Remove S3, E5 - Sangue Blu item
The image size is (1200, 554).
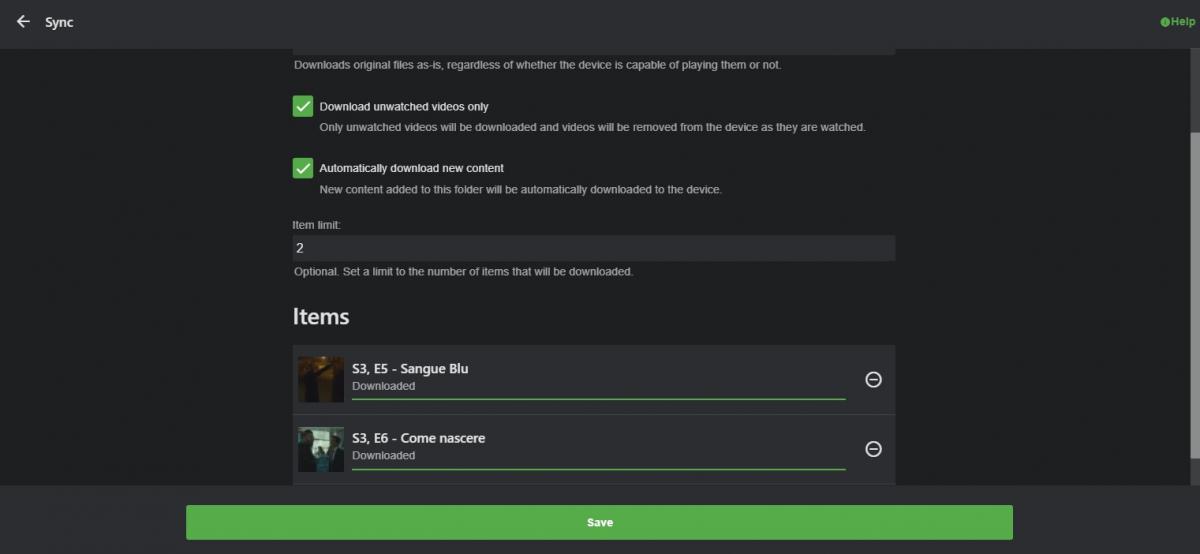point(873,380)
